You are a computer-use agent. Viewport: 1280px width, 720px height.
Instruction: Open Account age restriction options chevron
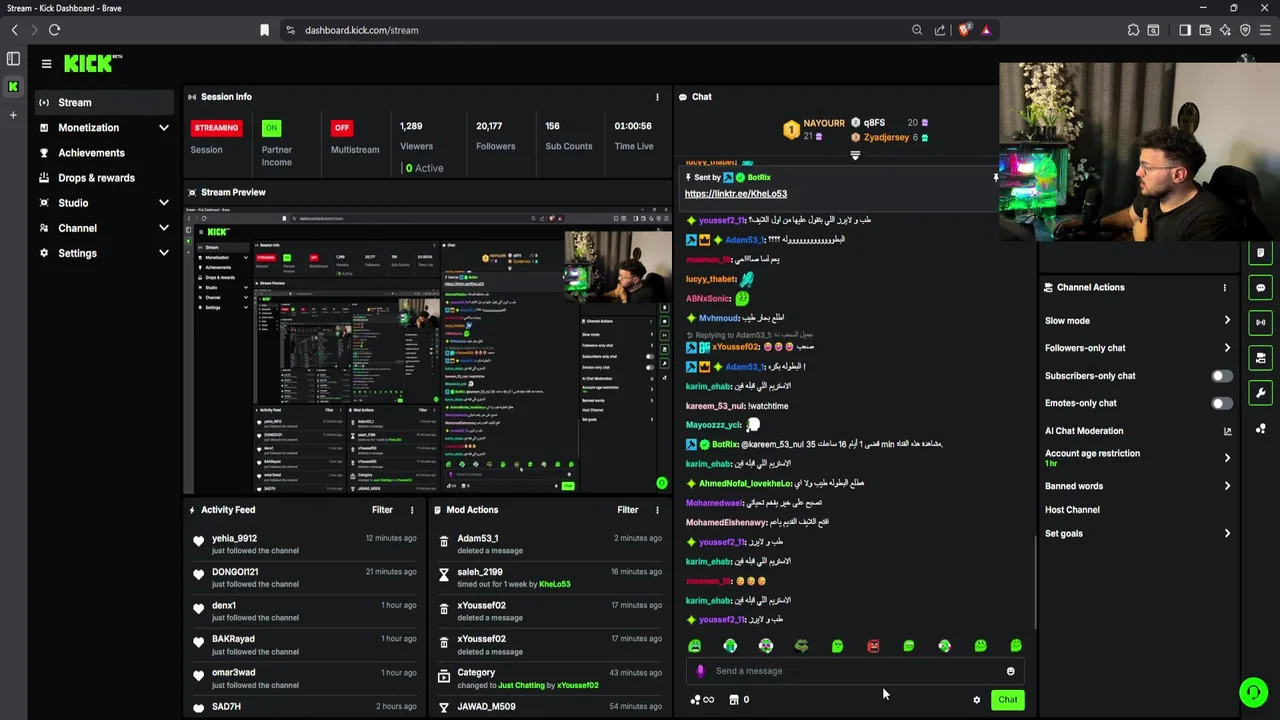[1227, 458]
